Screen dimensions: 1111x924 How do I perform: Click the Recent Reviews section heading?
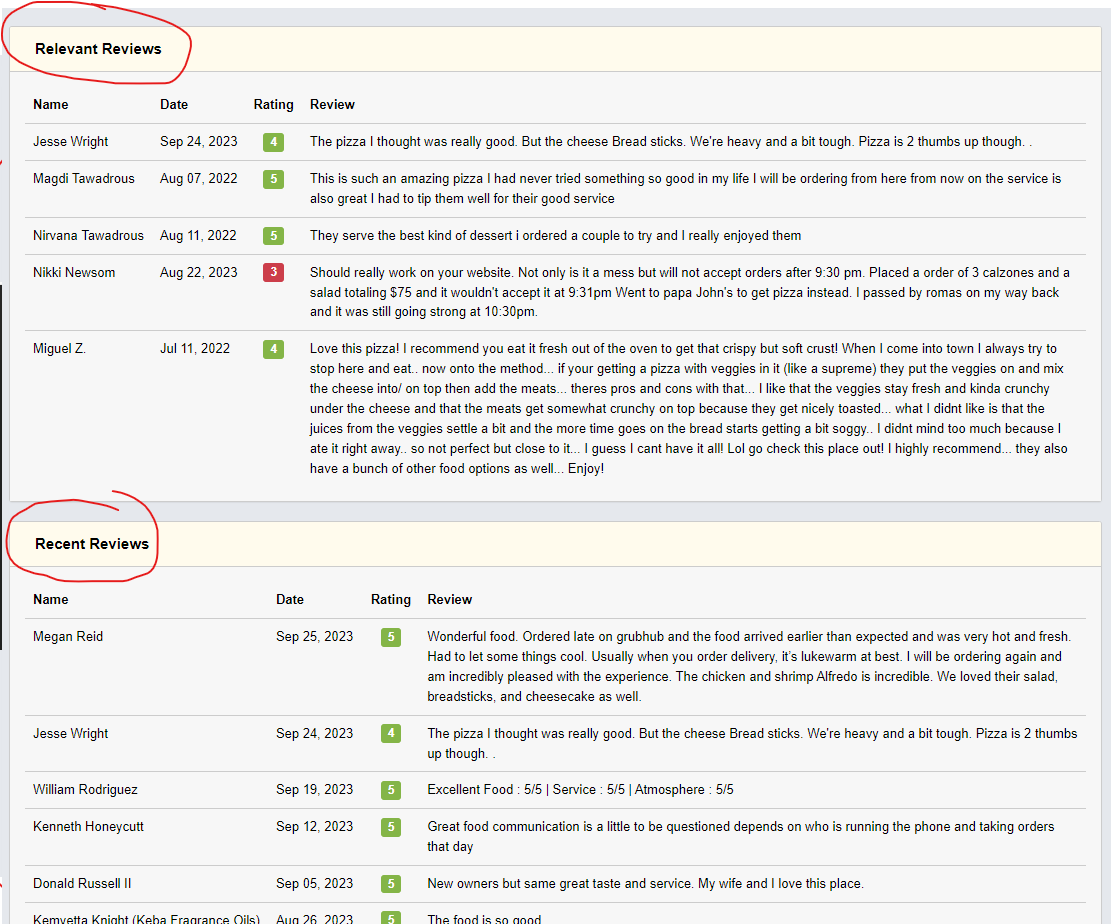click(x=92, y=544)
